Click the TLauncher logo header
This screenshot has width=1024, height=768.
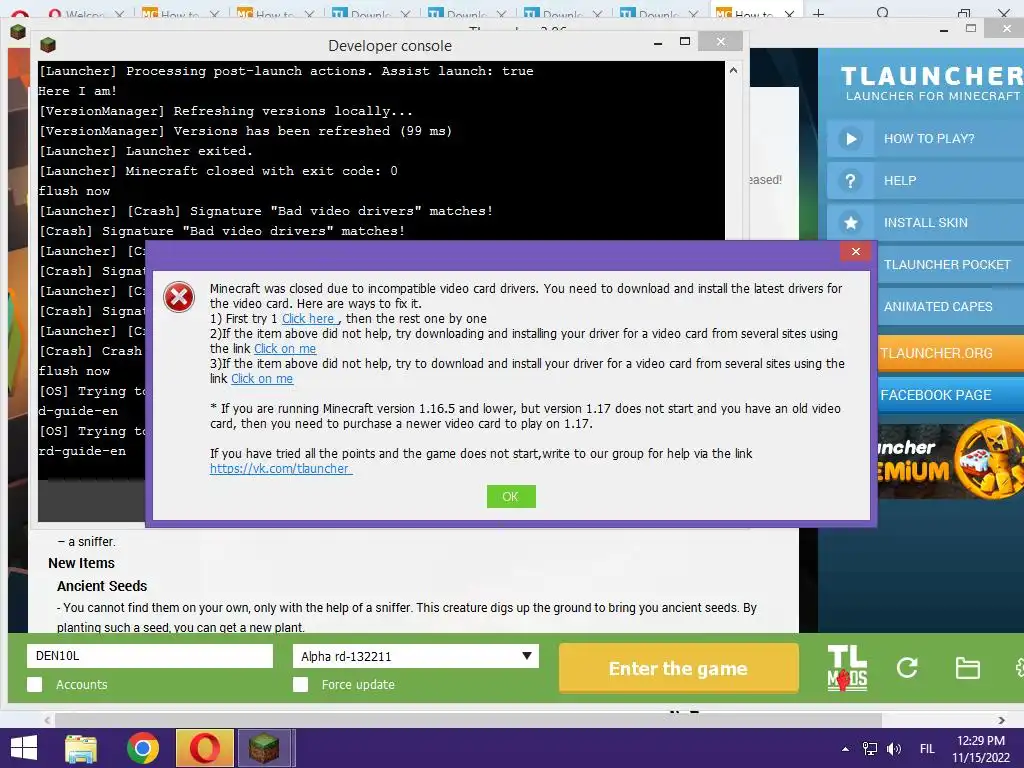931,84
